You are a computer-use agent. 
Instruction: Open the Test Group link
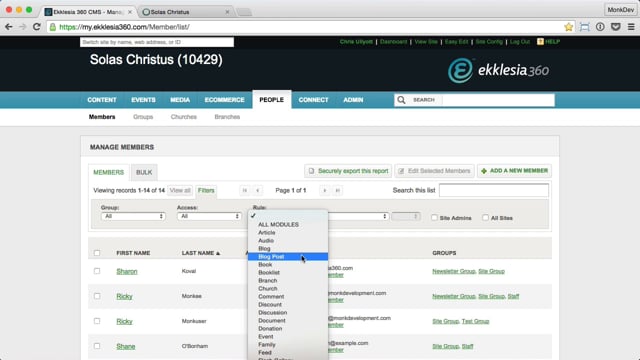tap(475, 321)
